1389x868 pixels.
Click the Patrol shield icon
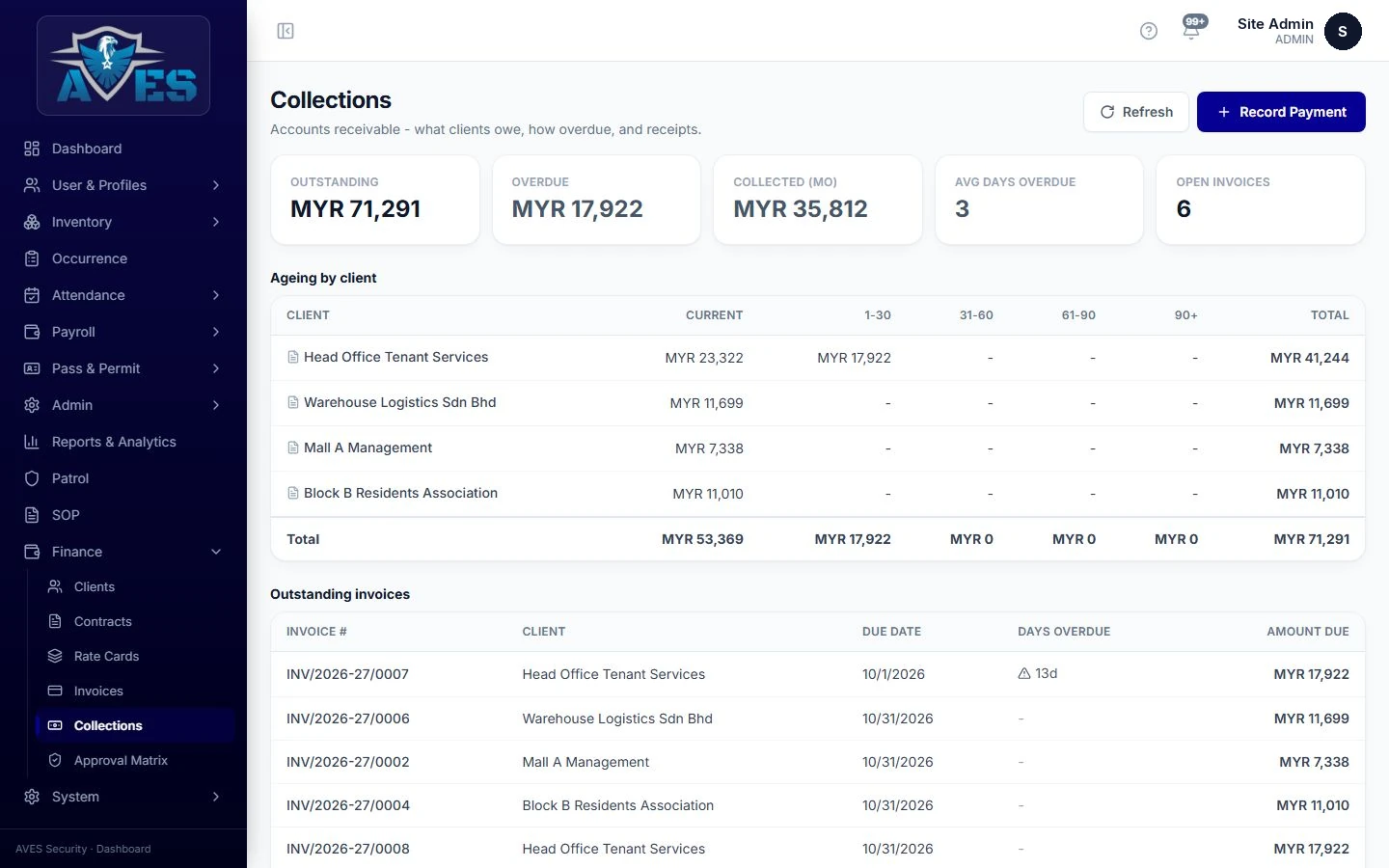32,478
